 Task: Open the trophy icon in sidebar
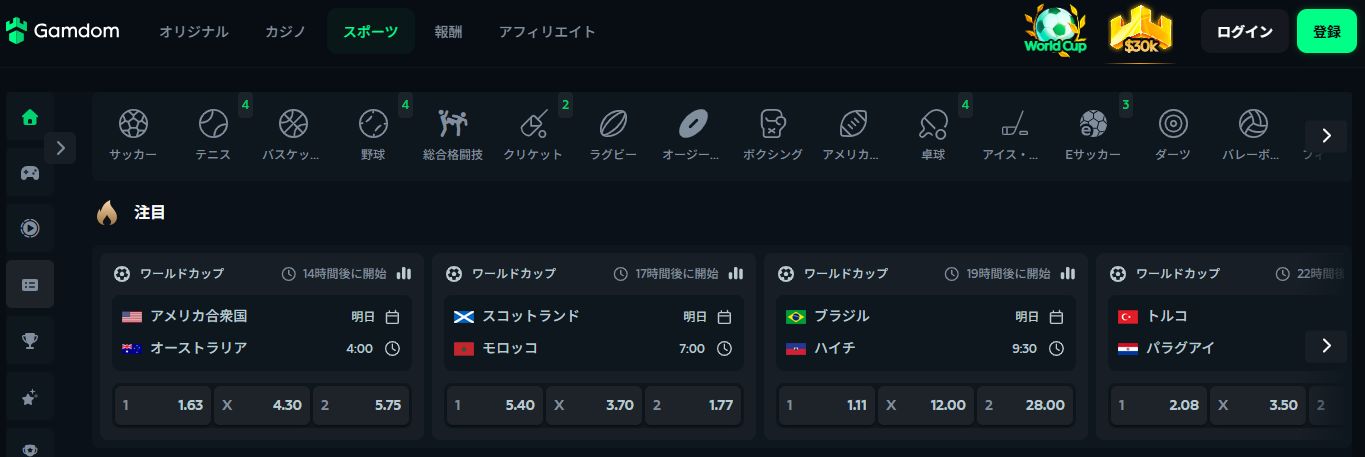tap(30, 341)
